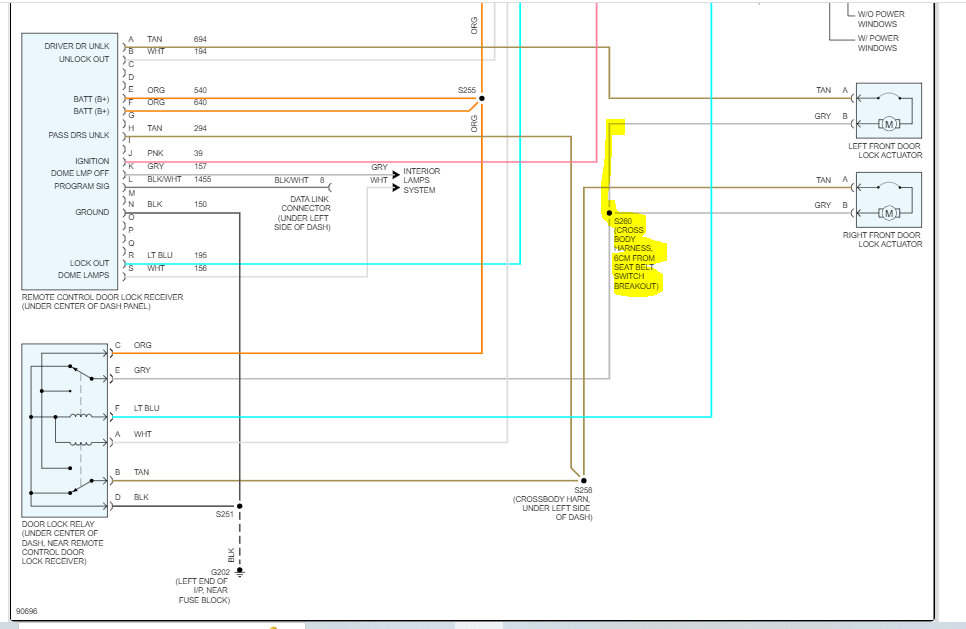Select the DOME LMP OFF label
Screen dimensions: 966x629
(80, 173)
